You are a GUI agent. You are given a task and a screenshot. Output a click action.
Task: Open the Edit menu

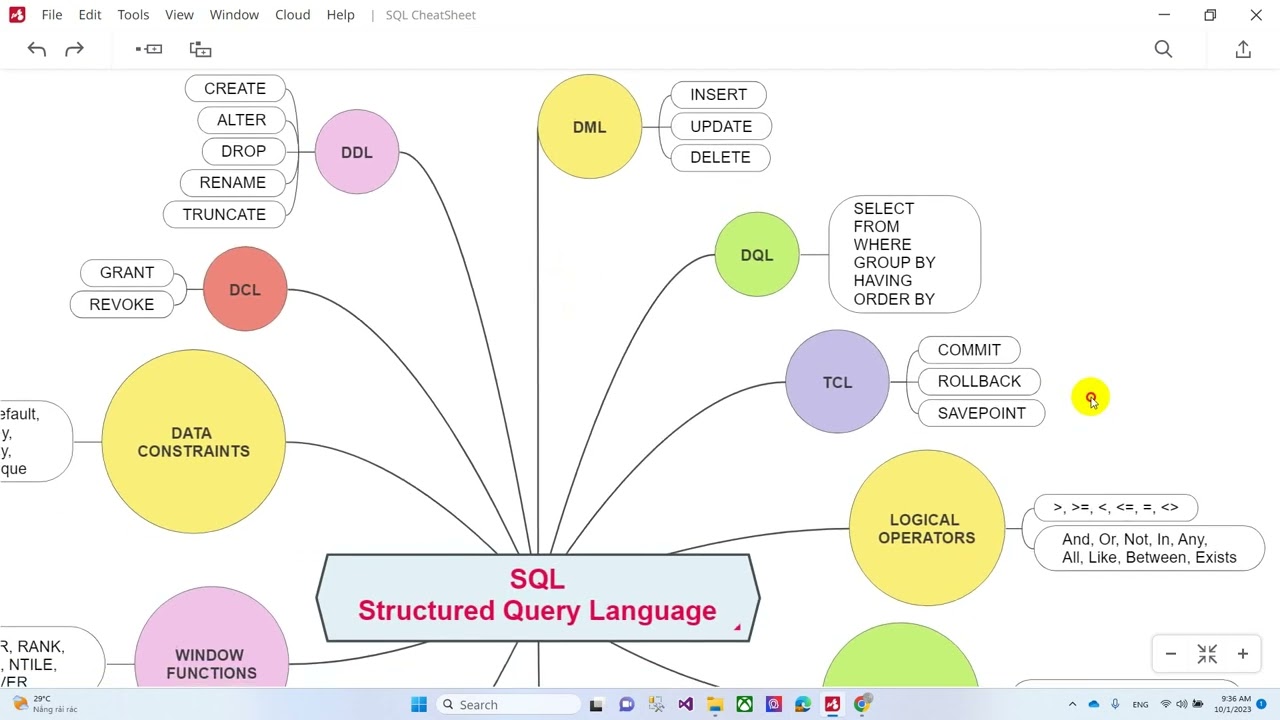click(x=90, y=15)
